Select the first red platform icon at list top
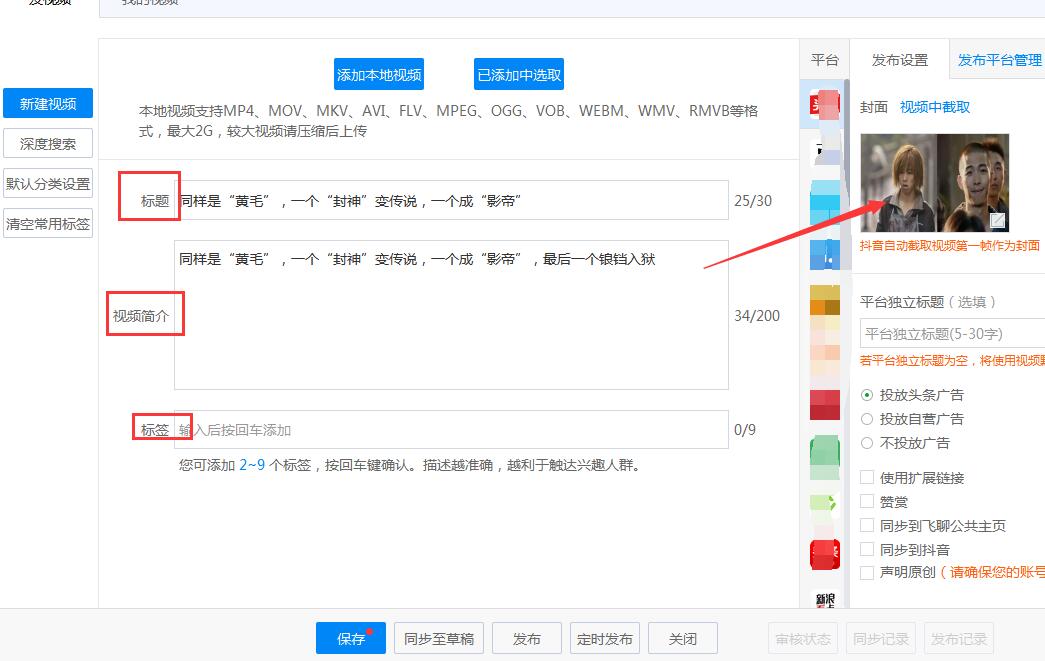Image resolution: width=1045 pixels, height=661 pixels. (x=825, y=106)
